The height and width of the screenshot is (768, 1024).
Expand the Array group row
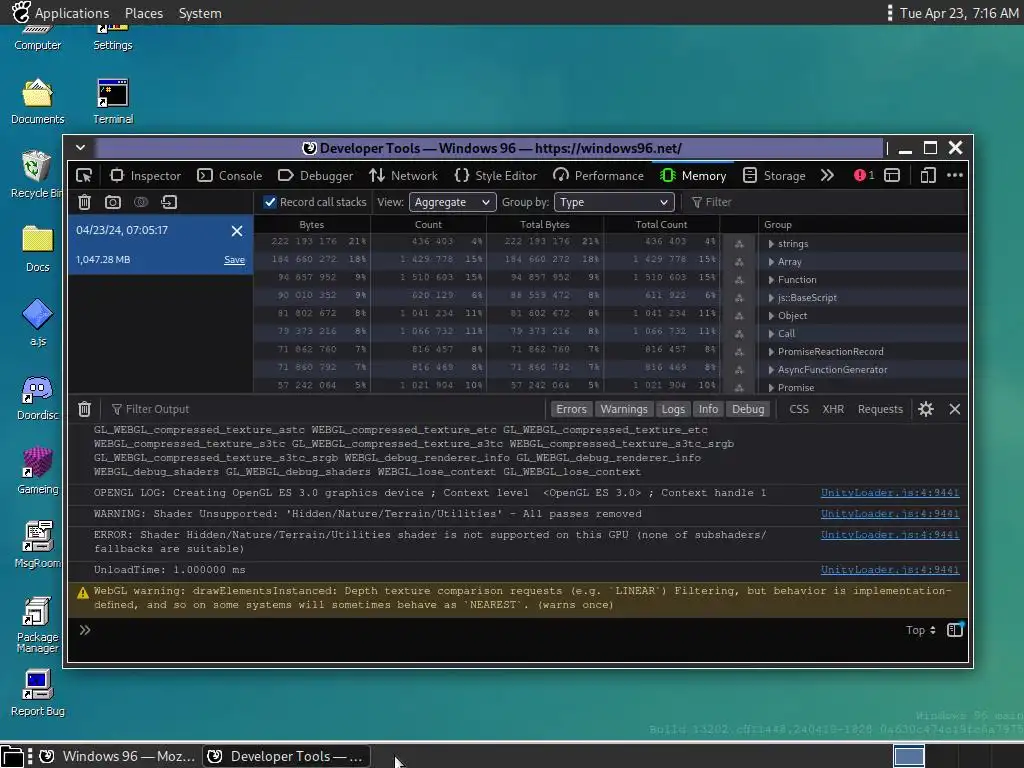771,262
